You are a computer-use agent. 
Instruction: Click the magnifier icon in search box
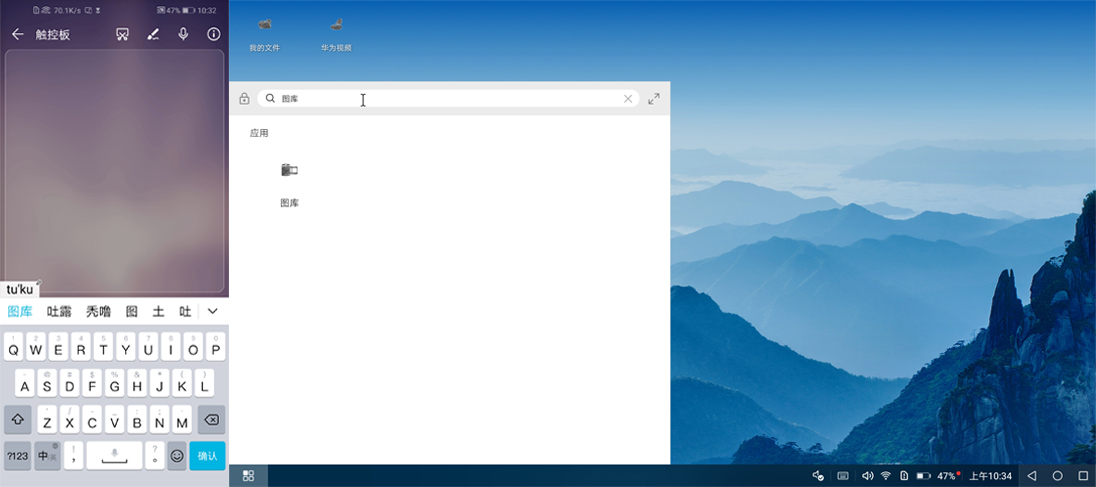point(270,99)
